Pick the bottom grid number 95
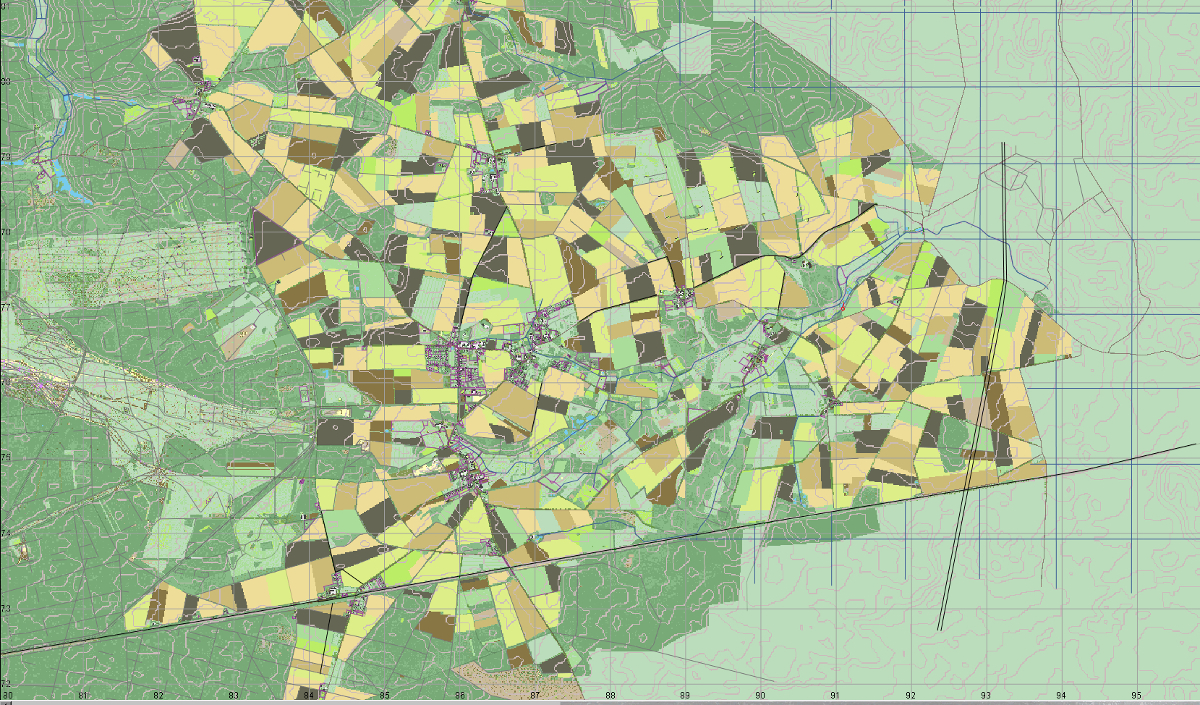 [x=1136, y=695]
